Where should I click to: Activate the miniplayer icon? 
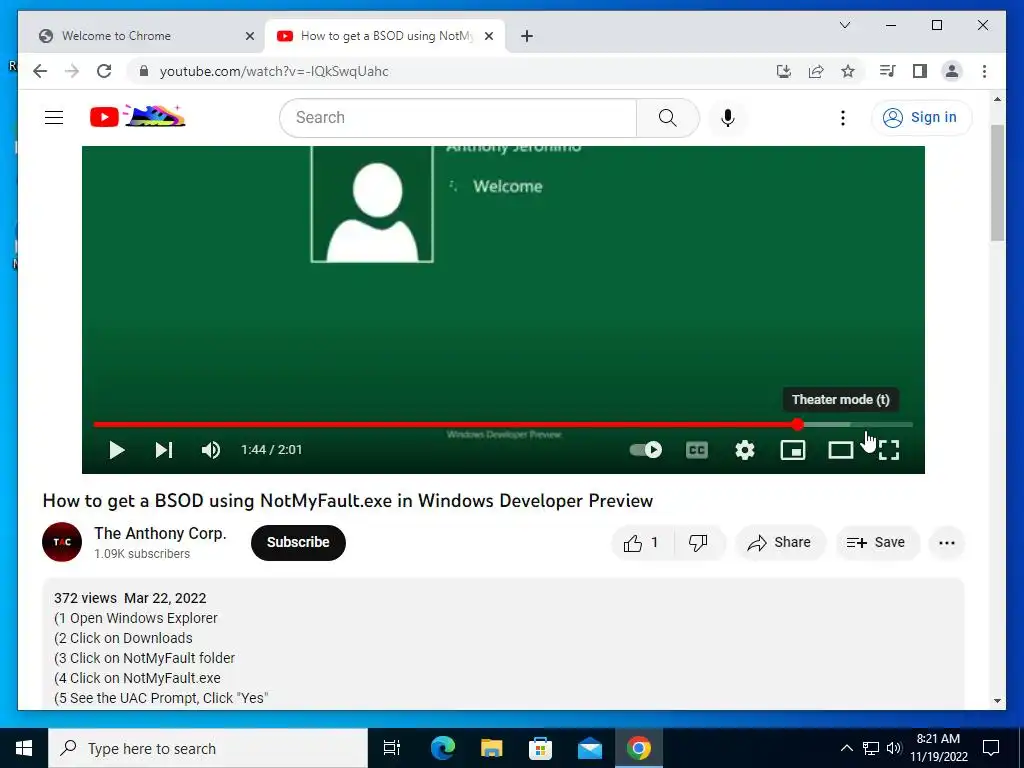[x=793, y=450]
